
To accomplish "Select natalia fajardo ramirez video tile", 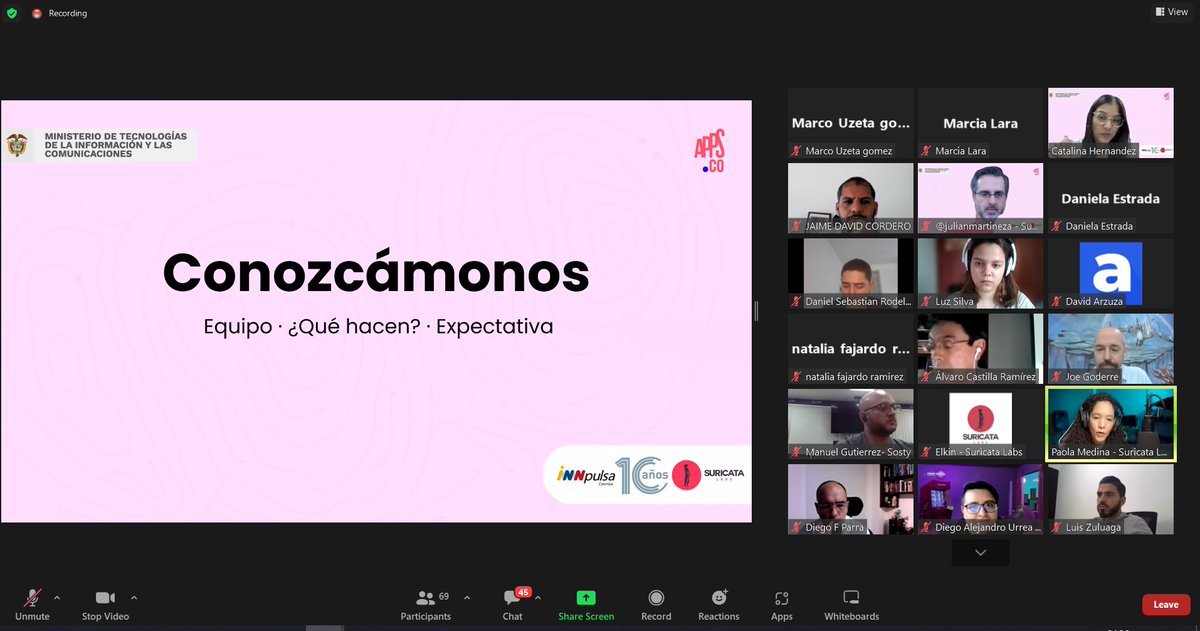I will pos(851,349).
